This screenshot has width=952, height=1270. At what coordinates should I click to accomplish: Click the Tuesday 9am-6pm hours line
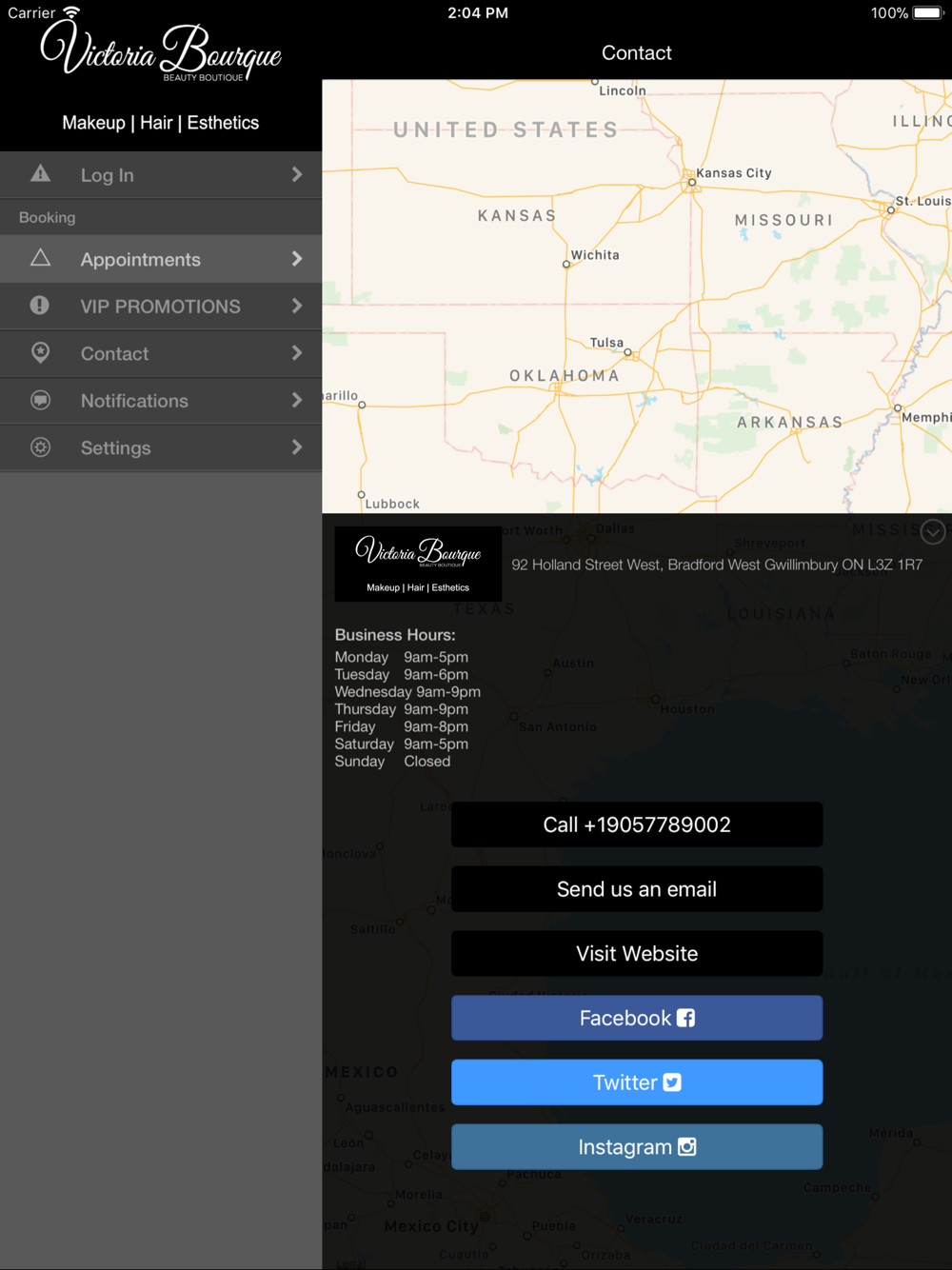[402, 674]
